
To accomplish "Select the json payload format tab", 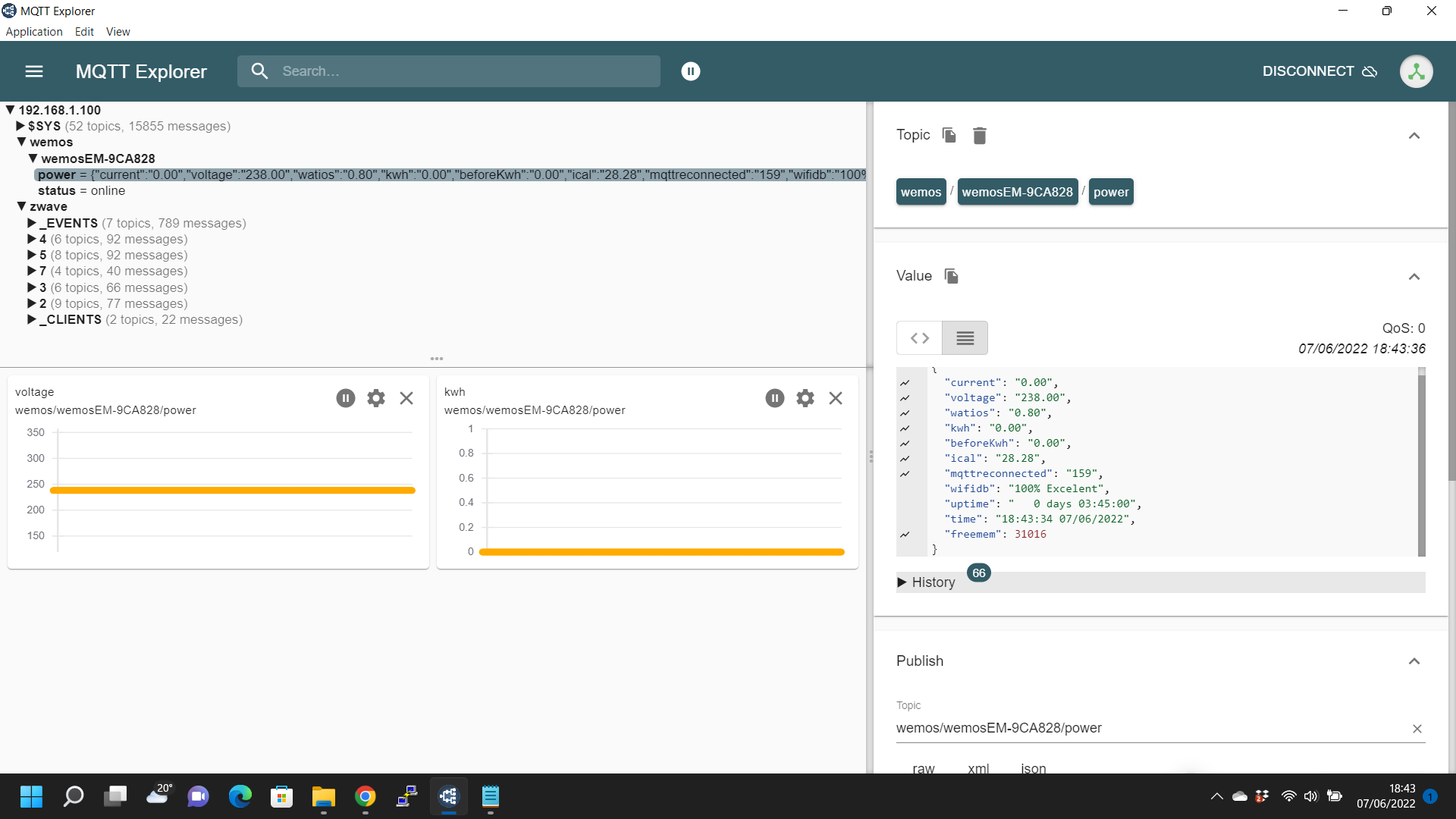I will 1033,768.
